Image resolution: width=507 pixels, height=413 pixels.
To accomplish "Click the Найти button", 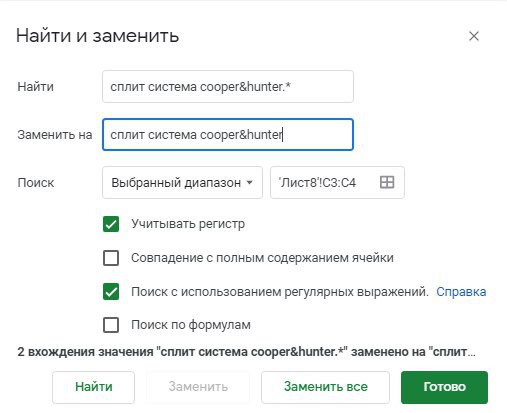I will [93, 387].
